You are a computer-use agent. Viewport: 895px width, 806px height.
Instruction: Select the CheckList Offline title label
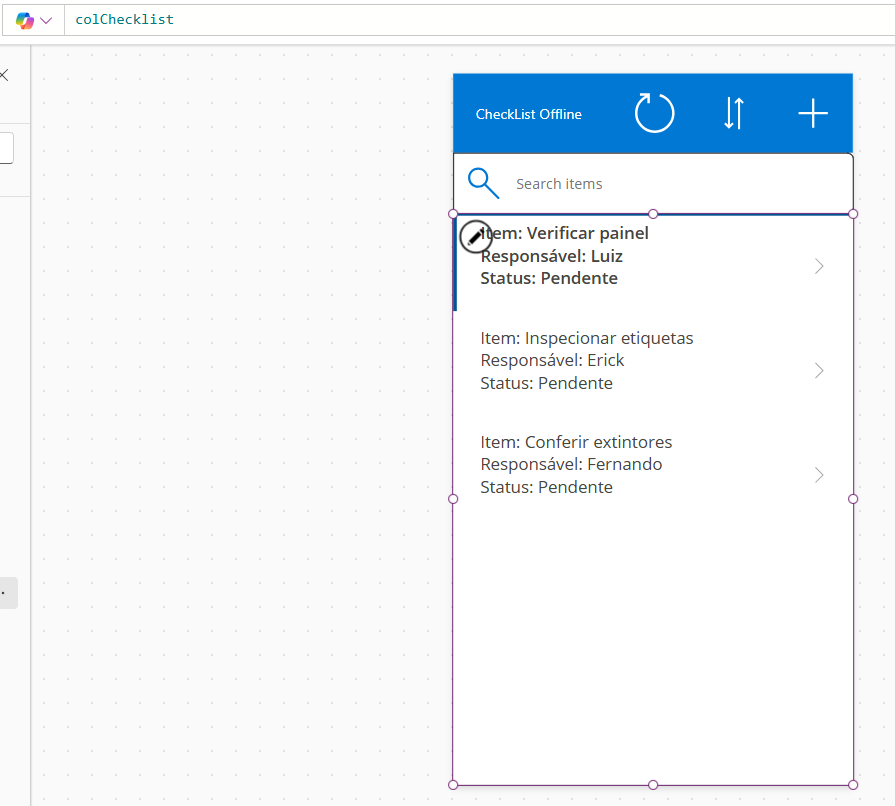point(528,114)
